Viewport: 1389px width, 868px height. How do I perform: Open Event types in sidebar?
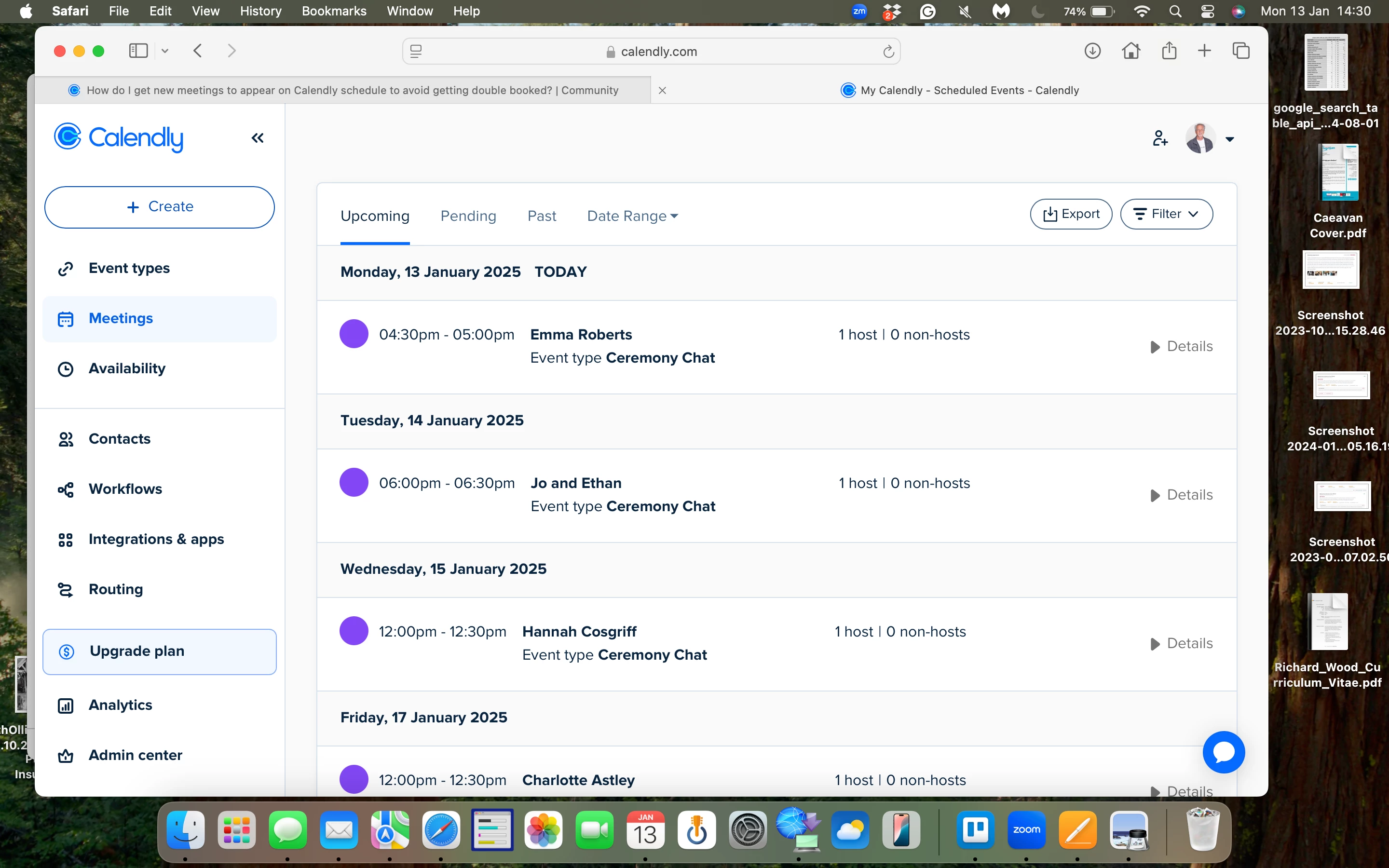tap(129, 268)
